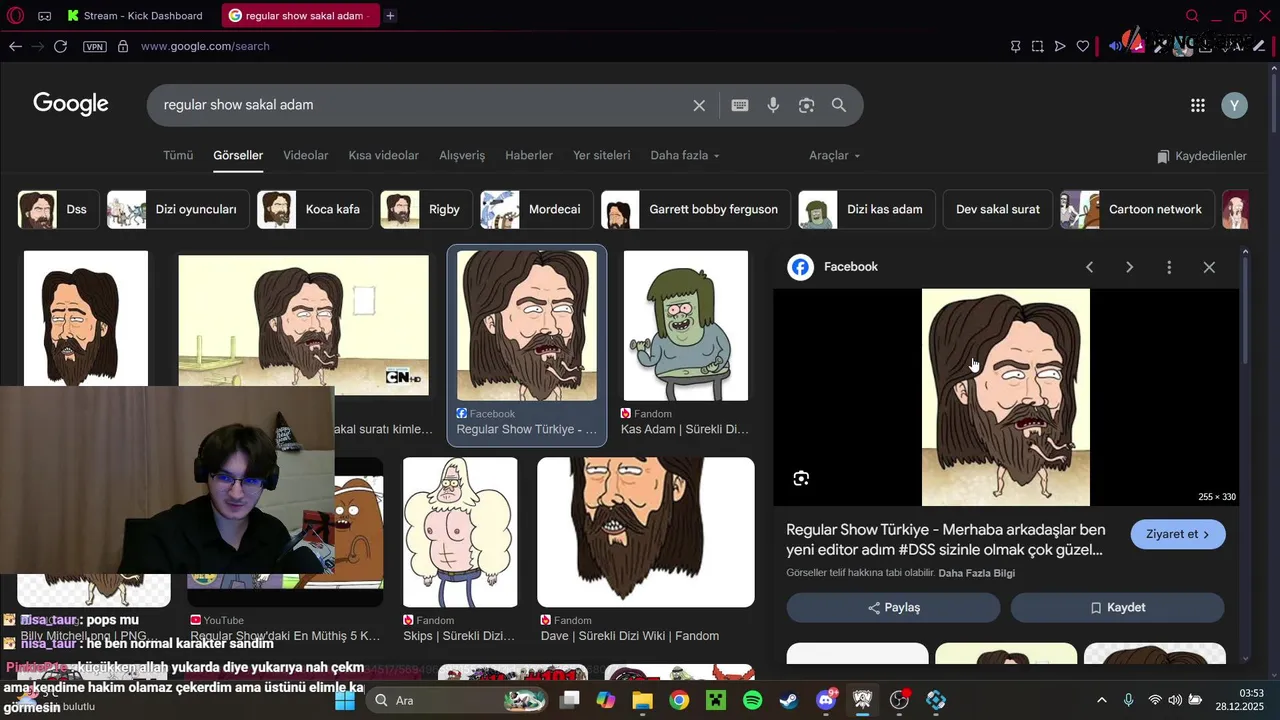Image resolution: width=1280 pixels, height=720 pixels.
Task: Open the on-screen keyboard input tool
Action: (x=740, y=105)
